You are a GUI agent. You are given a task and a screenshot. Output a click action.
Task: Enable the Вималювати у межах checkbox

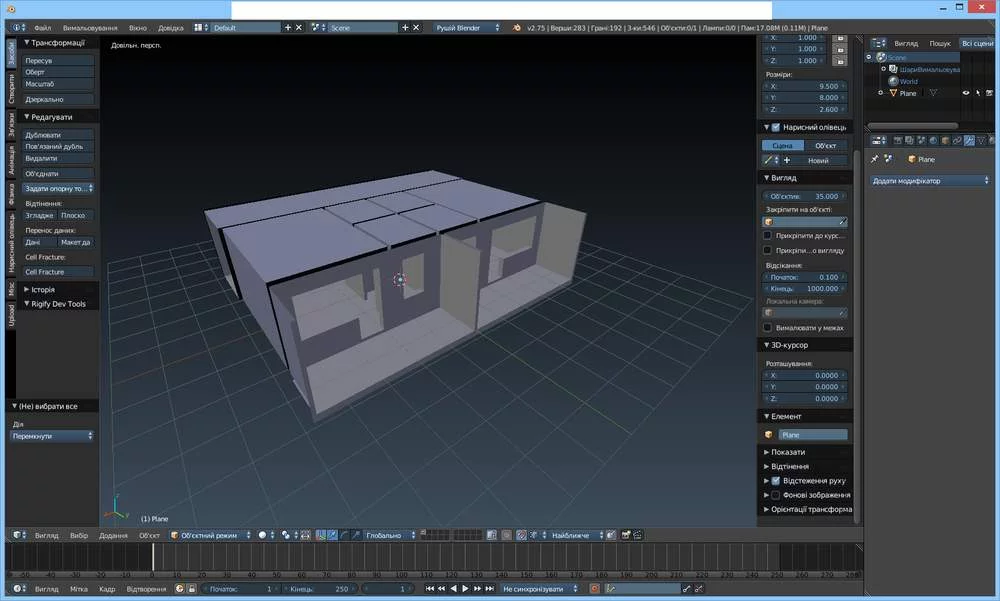click(768, 327)
